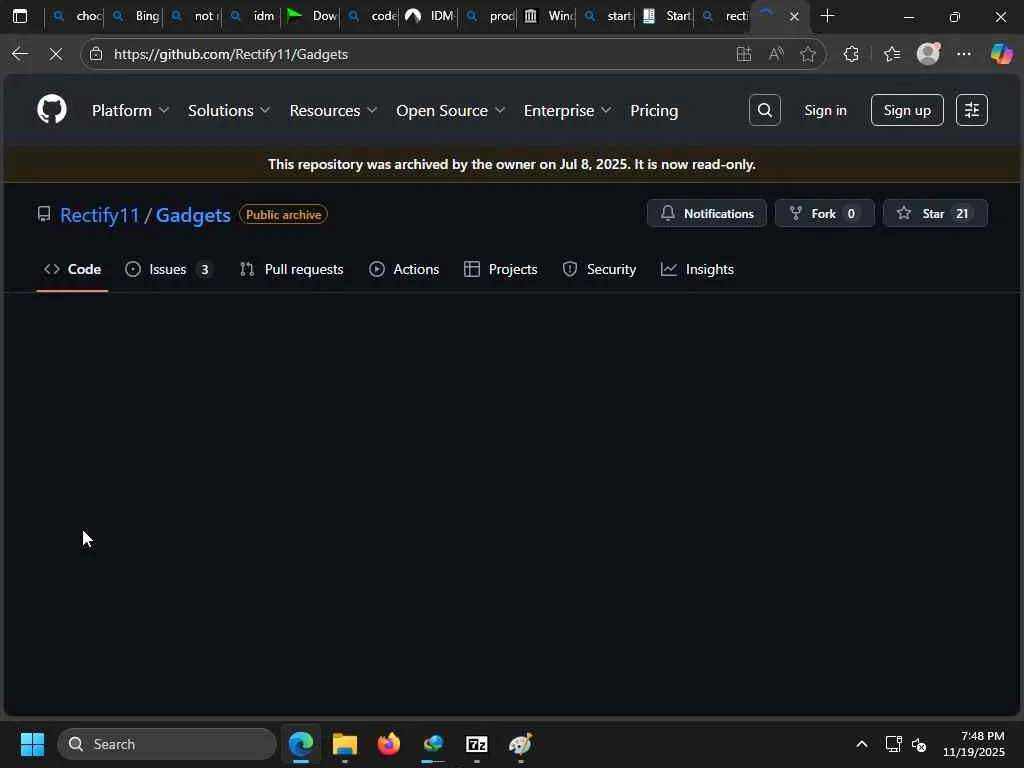The width and height of the screenshot is (1024, 768).
Task: Click the network display tray icon
Action: pyautogui.click(x=893, y=744)
